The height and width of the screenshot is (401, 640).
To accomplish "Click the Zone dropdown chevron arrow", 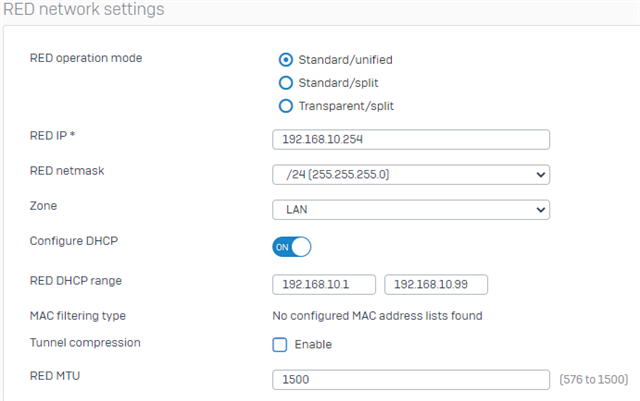I will click(x=541, y=210).
